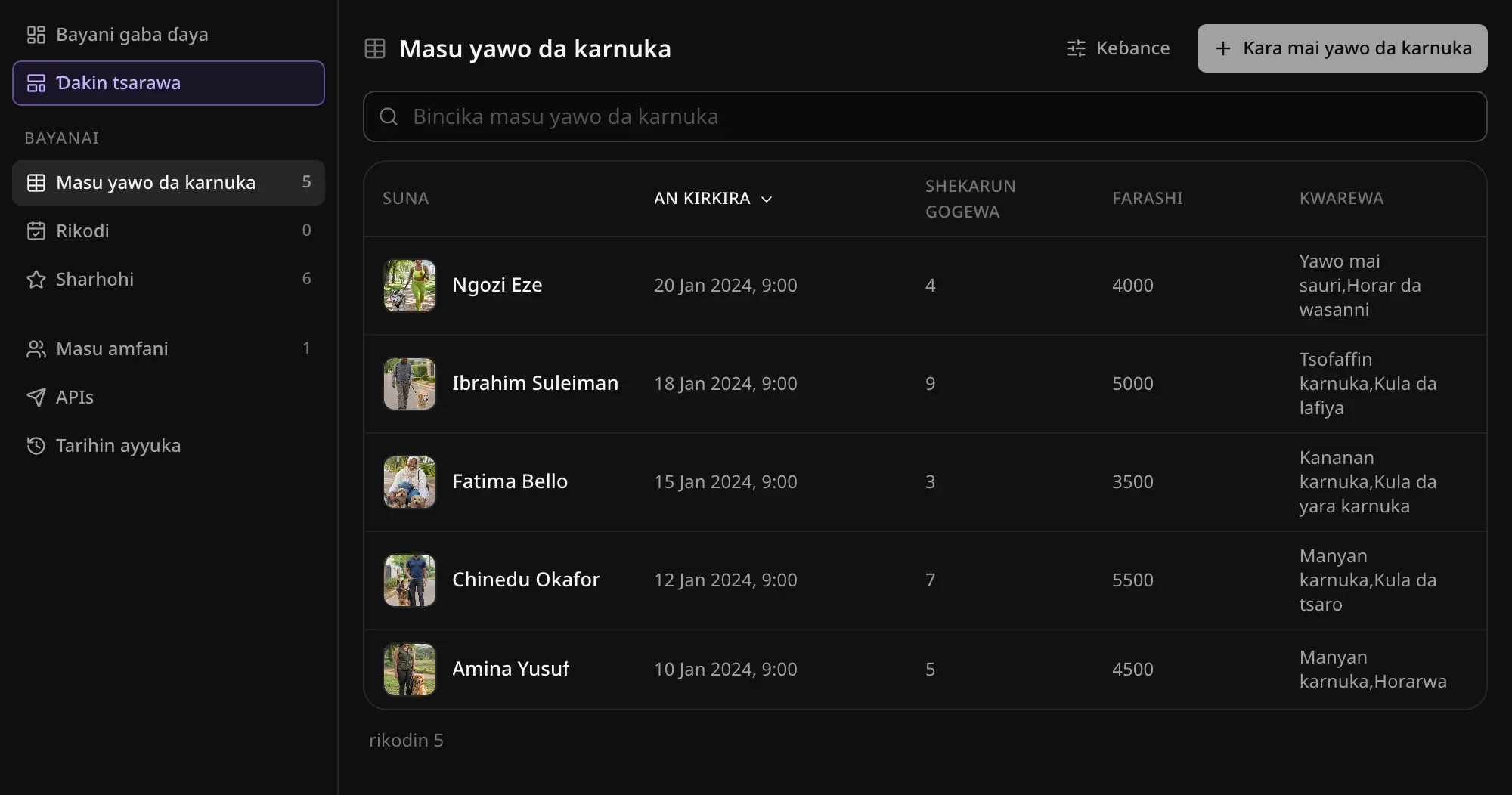This screenshot has height=795, width=1512.
Task: Open Tarihin ayyuka log
Action: 169,446
